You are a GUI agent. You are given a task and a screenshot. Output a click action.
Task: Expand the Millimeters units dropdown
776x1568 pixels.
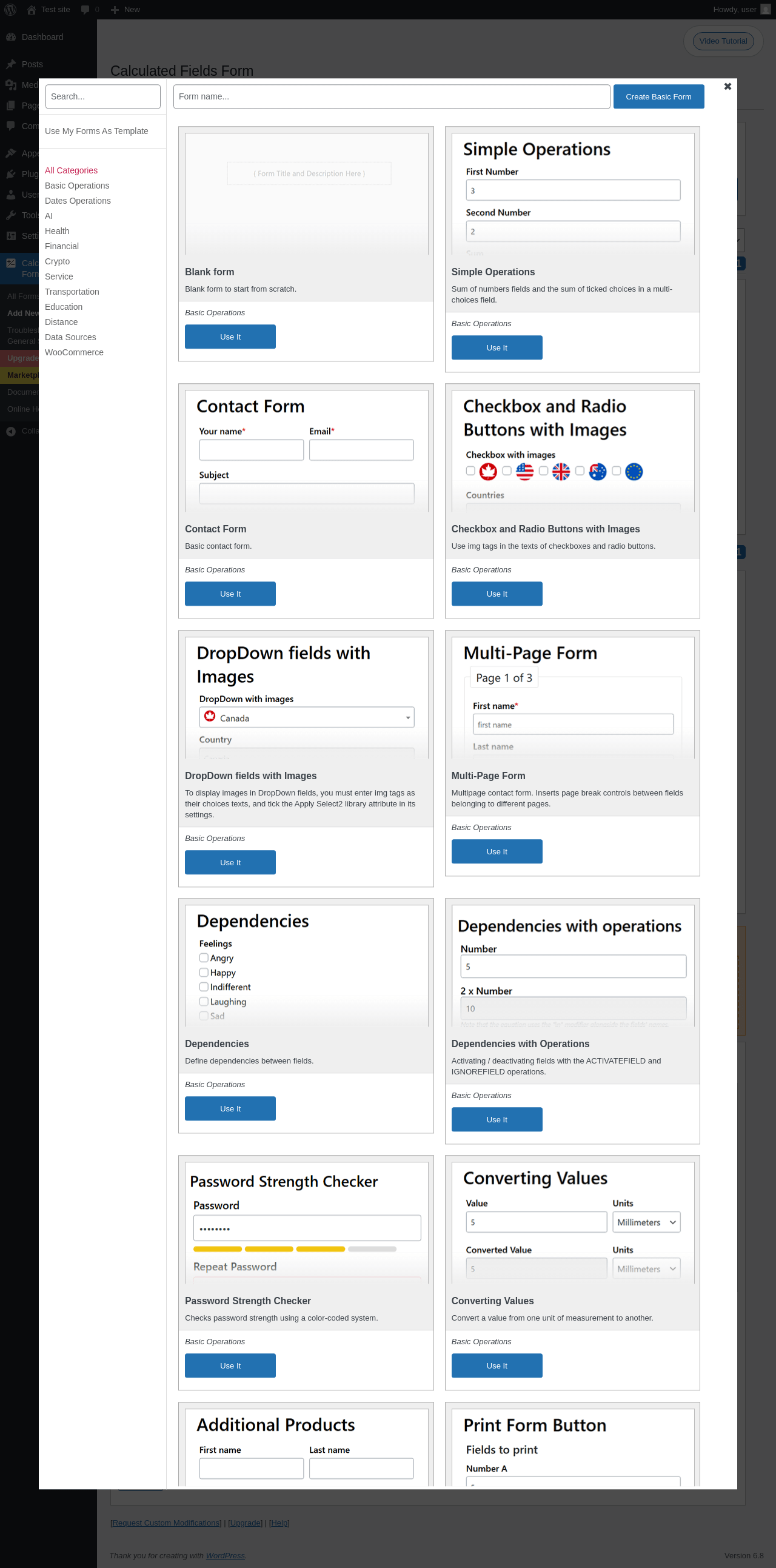pos(646,1222)
